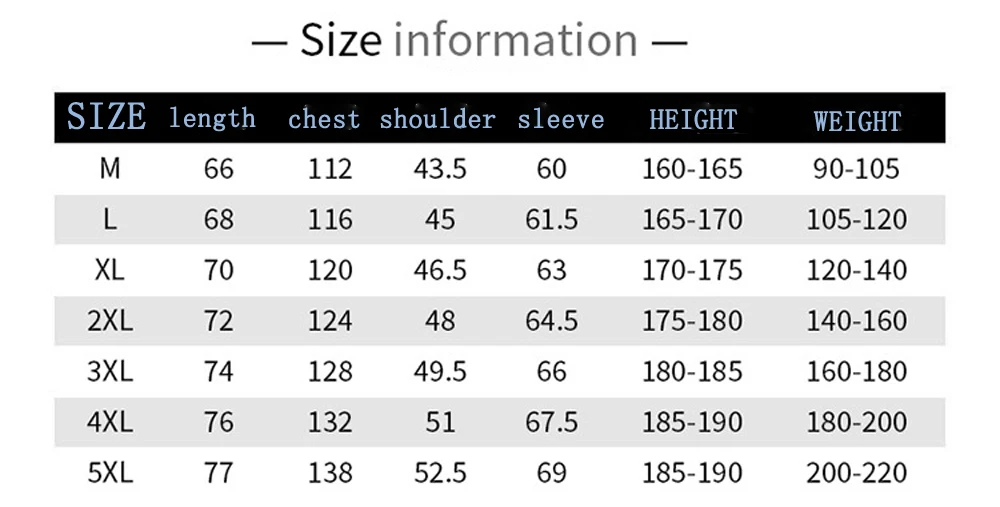Click the length column header

[x=212, y=118]
